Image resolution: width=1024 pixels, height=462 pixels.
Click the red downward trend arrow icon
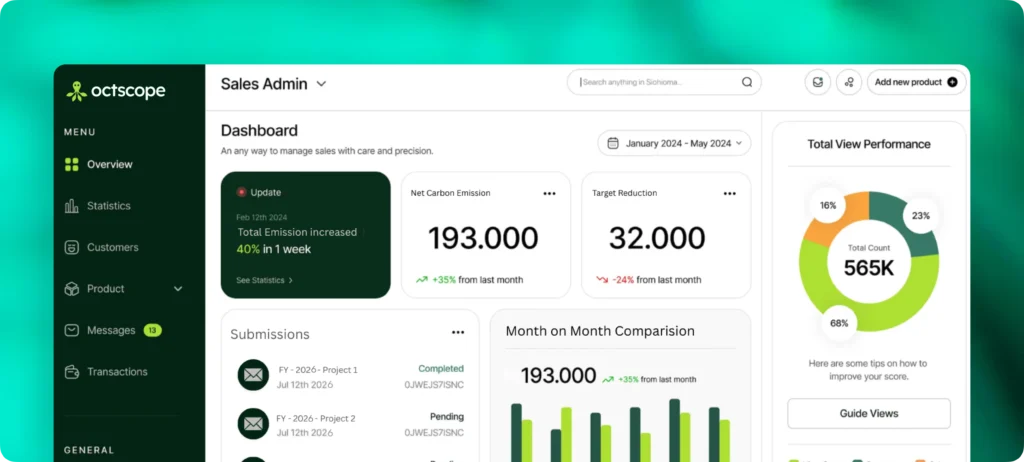click(601, 280)
